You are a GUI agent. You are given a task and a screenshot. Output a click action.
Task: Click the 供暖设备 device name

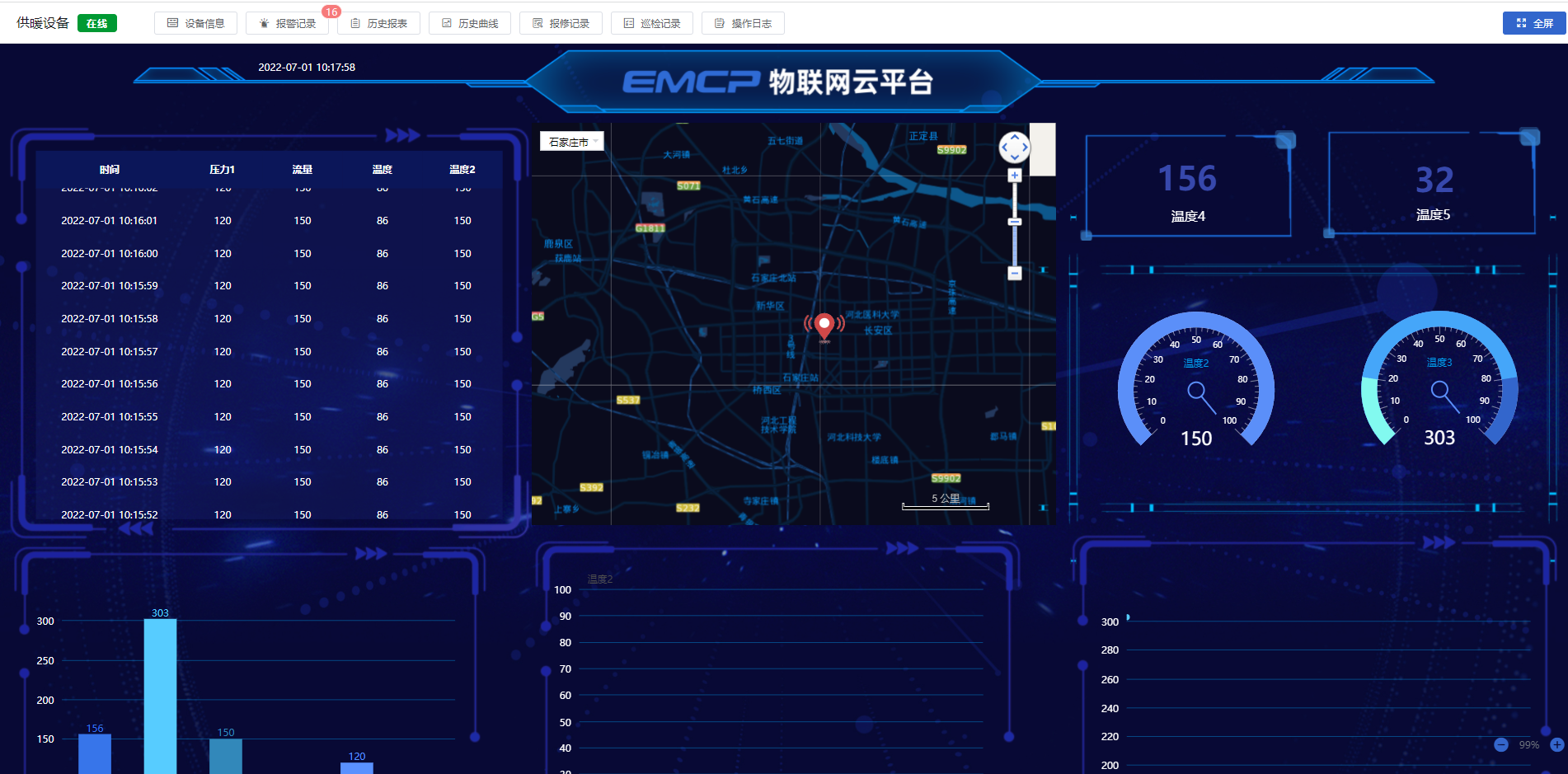coord(43,23)
